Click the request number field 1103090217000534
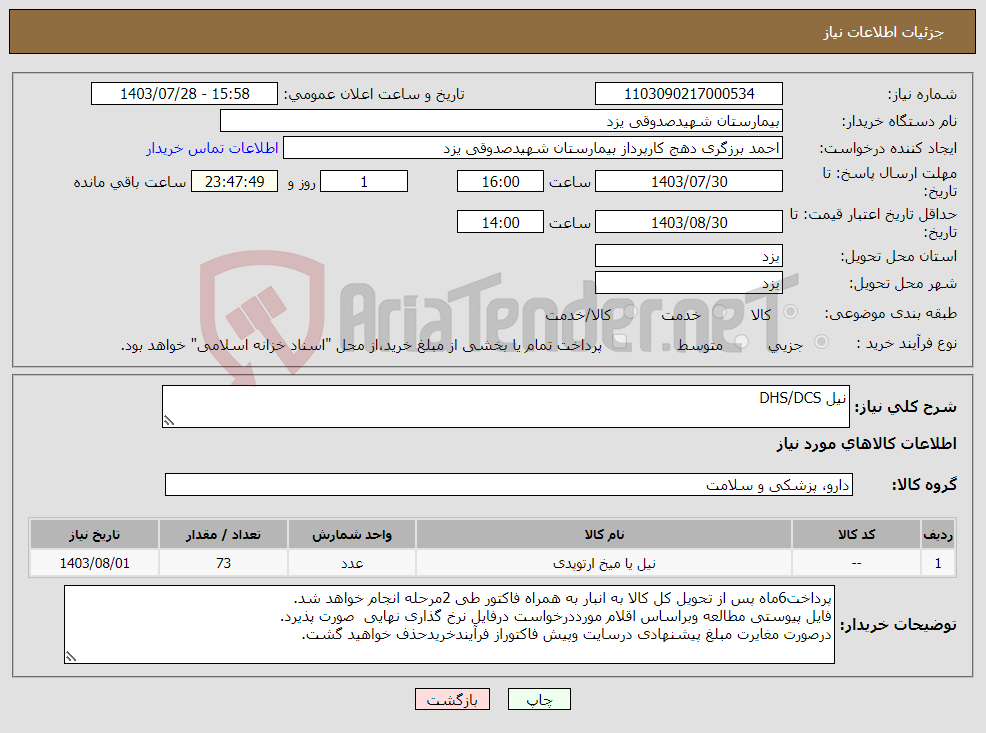986x733 pixels. click(689, 94)
